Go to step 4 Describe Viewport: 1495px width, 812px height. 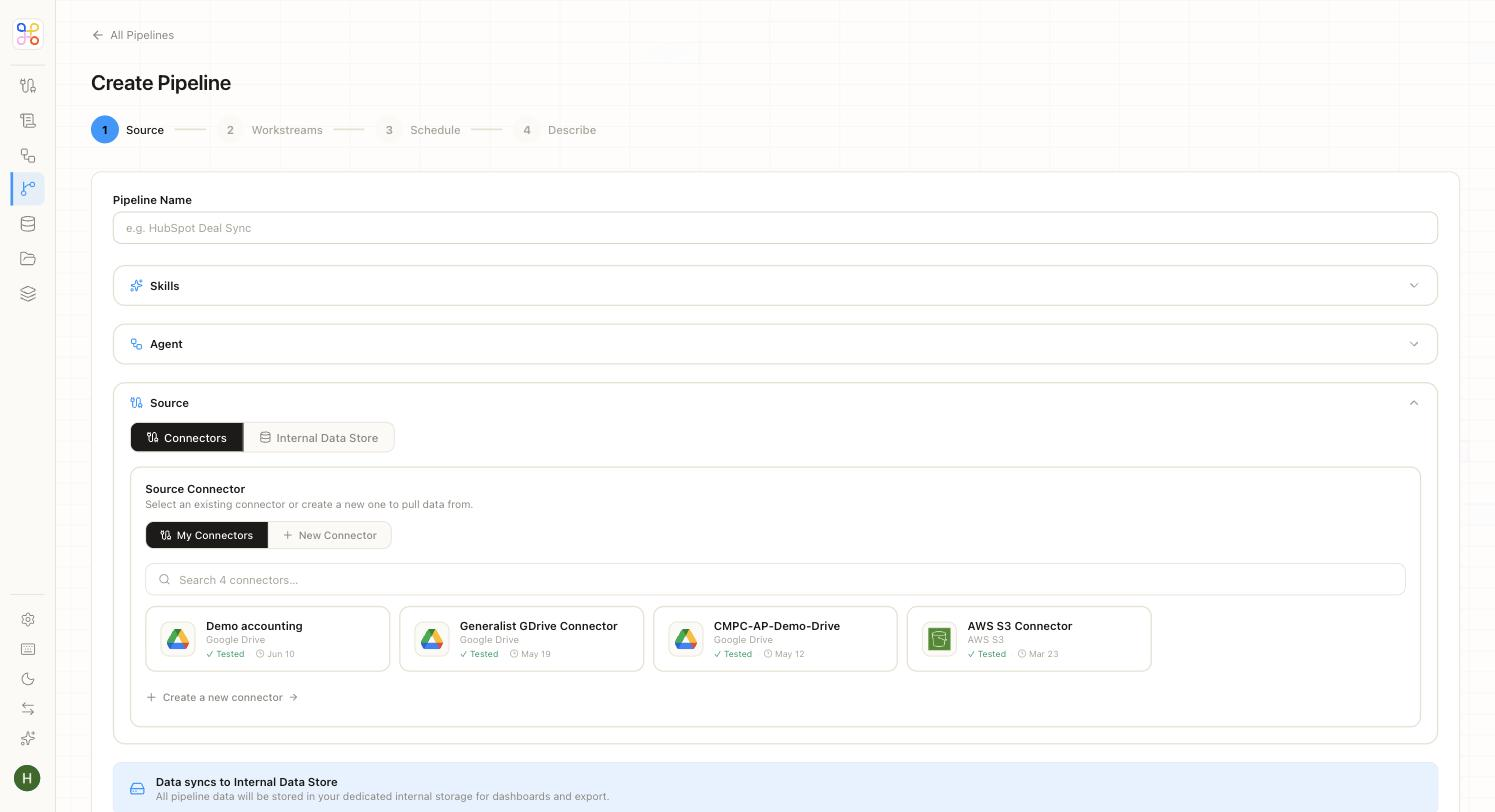(555, 130)
